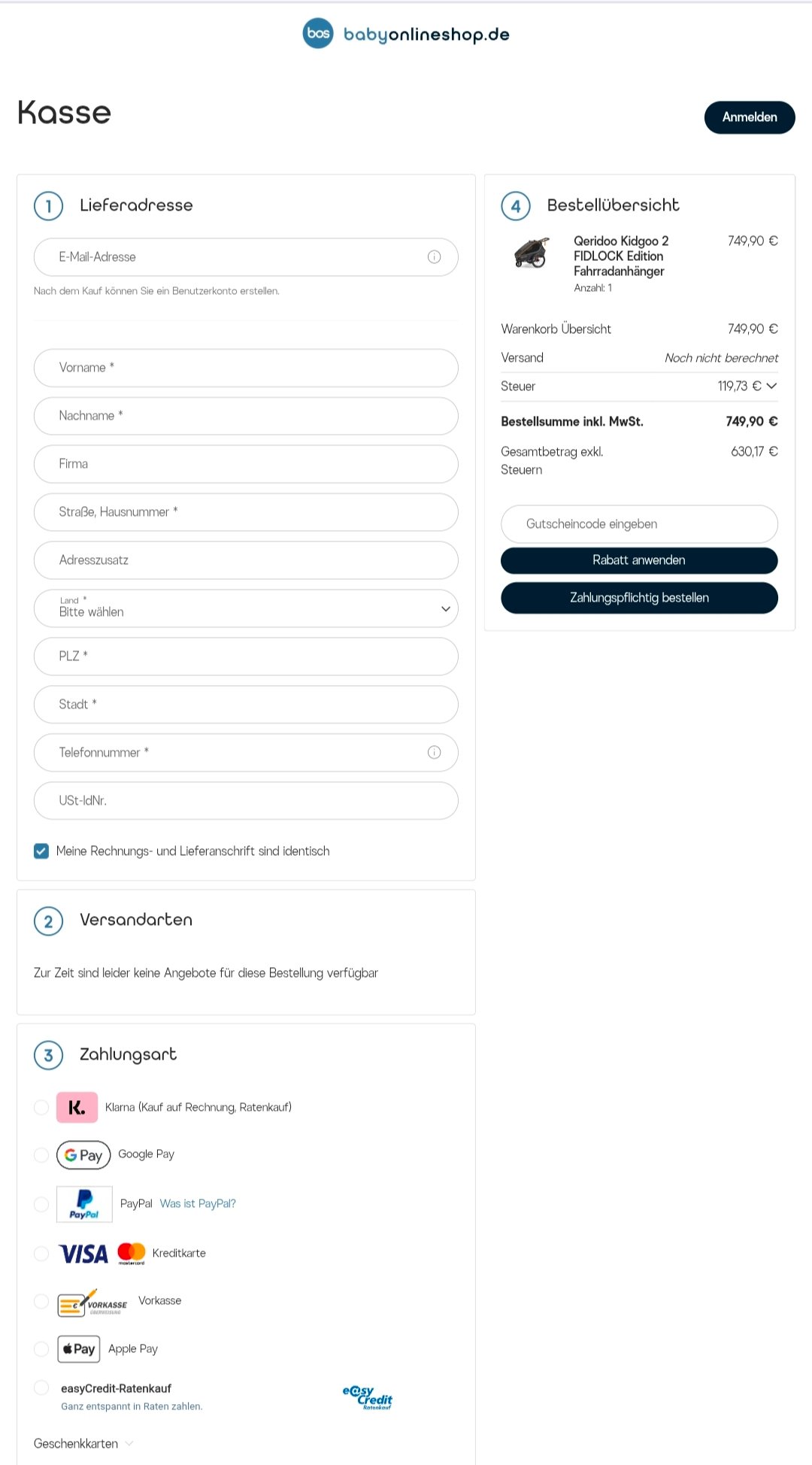Click the babyonlineshop.de logo
This screenshot has width=812, height=1465.
[x=406, y=34]
